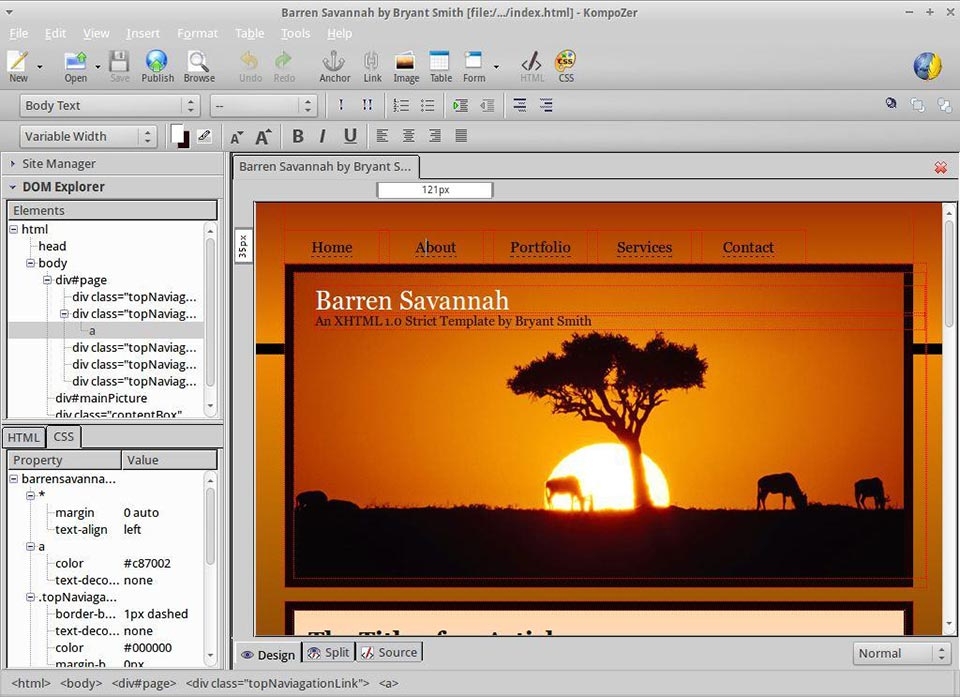Click the Link insert icon
The height and width of the screenshot is (697, 960).
[372, 66]
